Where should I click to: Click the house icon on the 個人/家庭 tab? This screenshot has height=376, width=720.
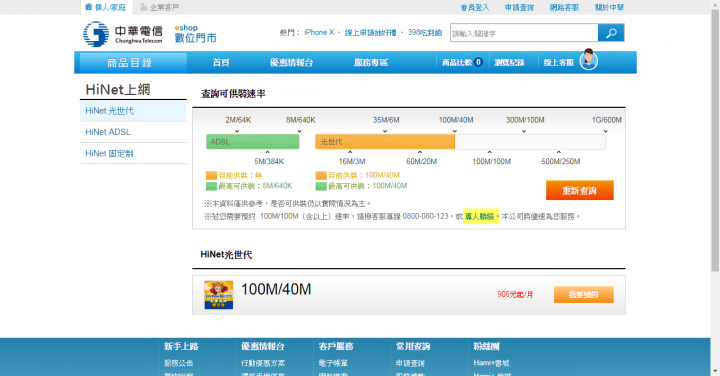coord(89,7)
